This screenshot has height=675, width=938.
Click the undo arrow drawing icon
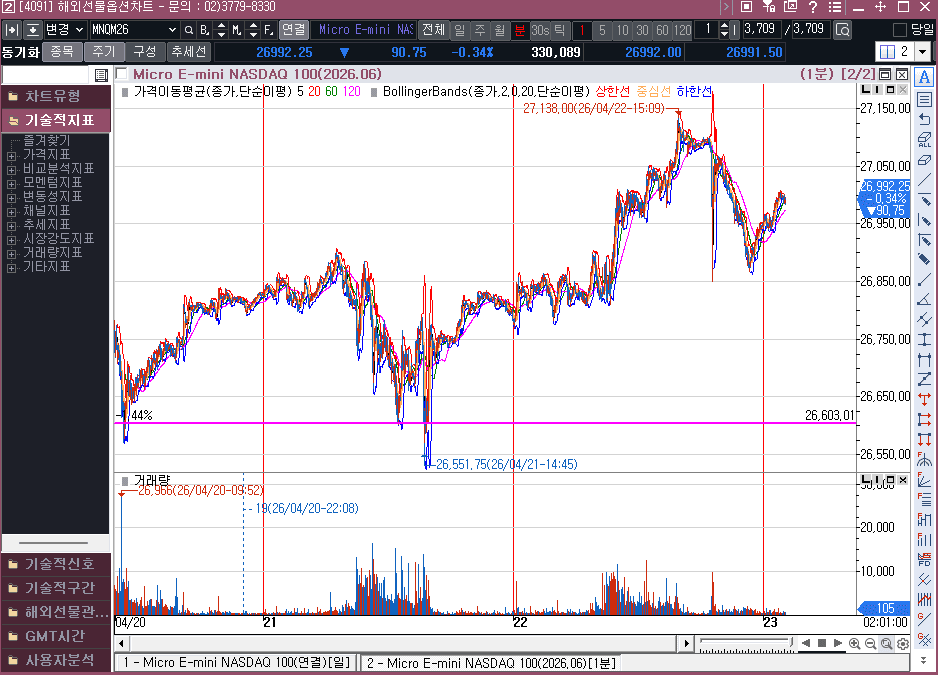[x=924, y=119]
